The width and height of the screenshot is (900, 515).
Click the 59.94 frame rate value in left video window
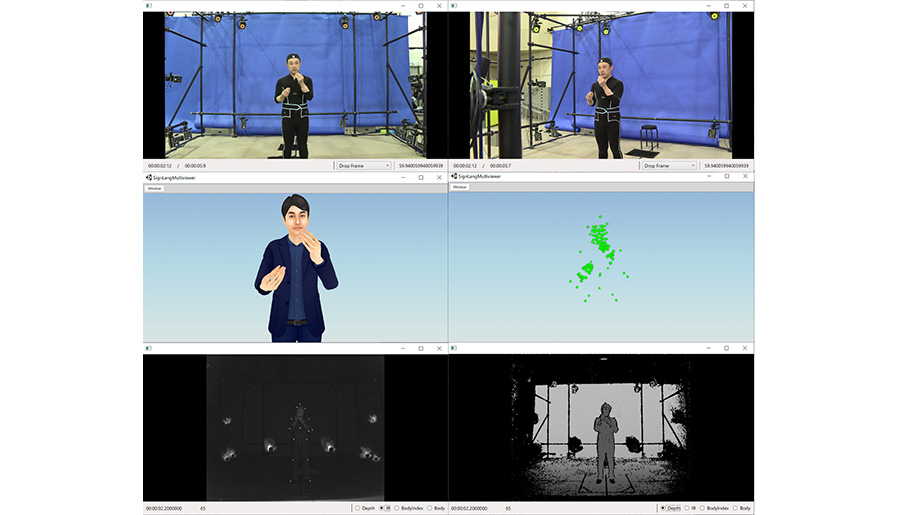coord(420,165)
